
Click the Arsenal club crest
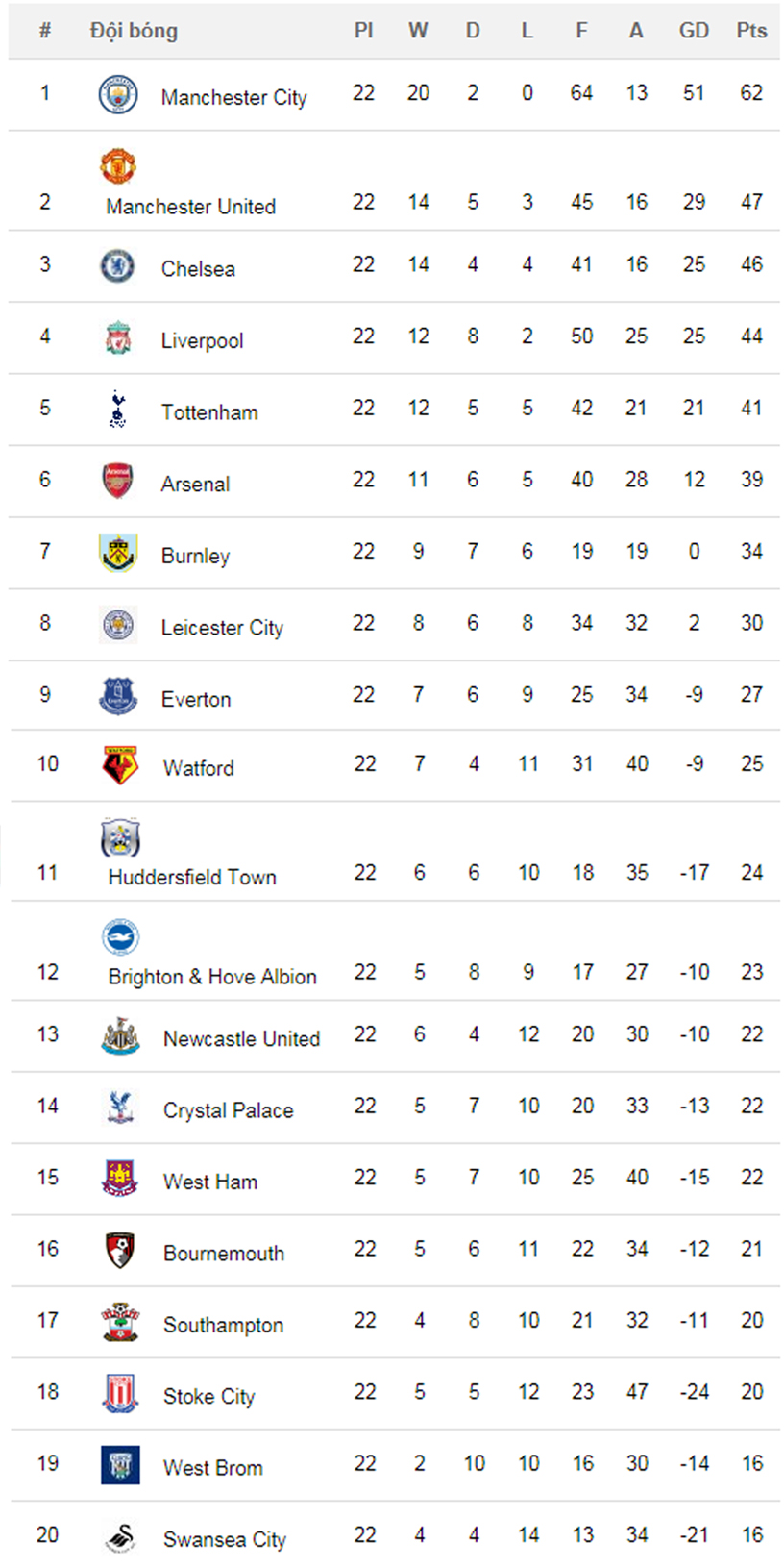[x=117, y=481]
